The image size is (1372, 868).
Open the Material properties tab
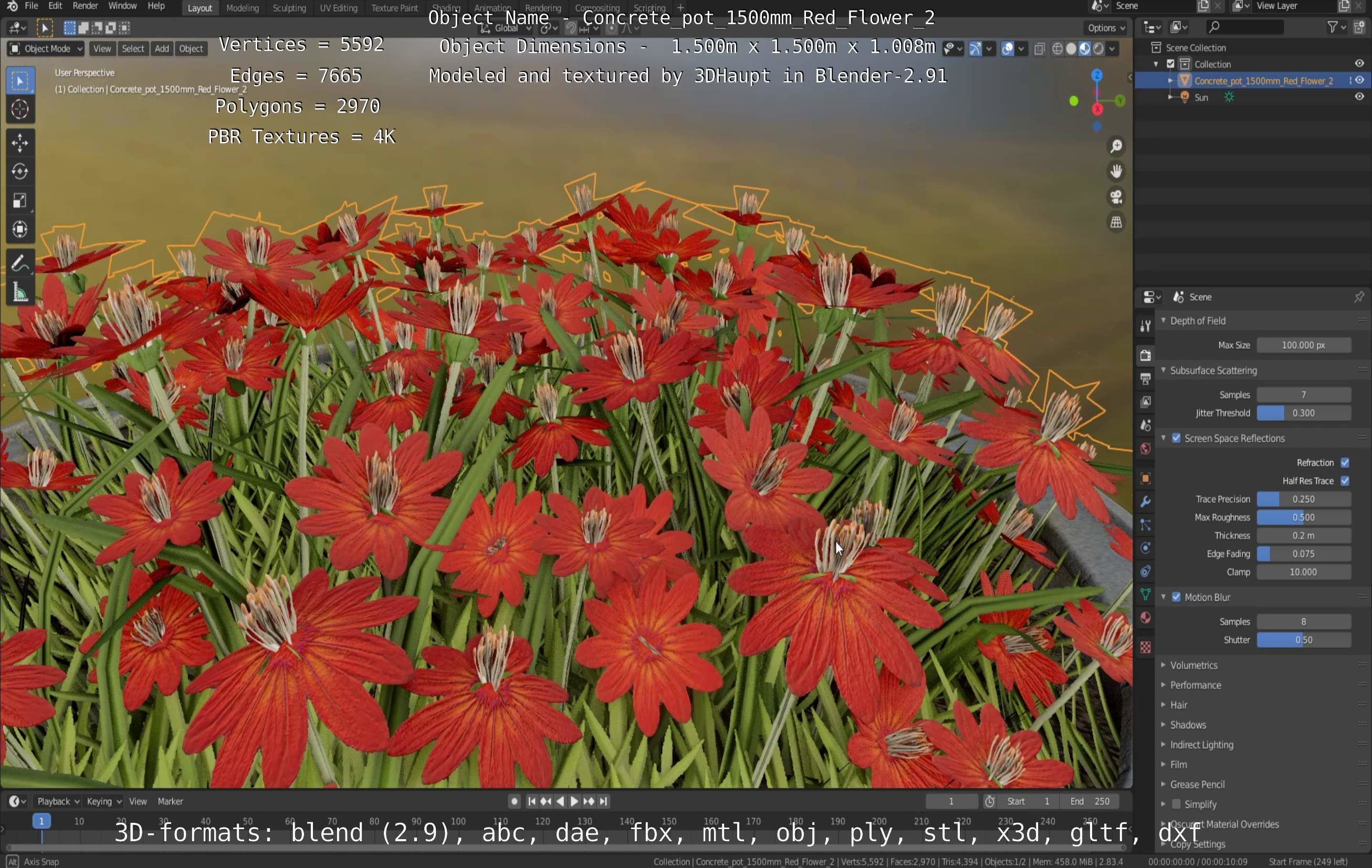[x=1145, y=619]
